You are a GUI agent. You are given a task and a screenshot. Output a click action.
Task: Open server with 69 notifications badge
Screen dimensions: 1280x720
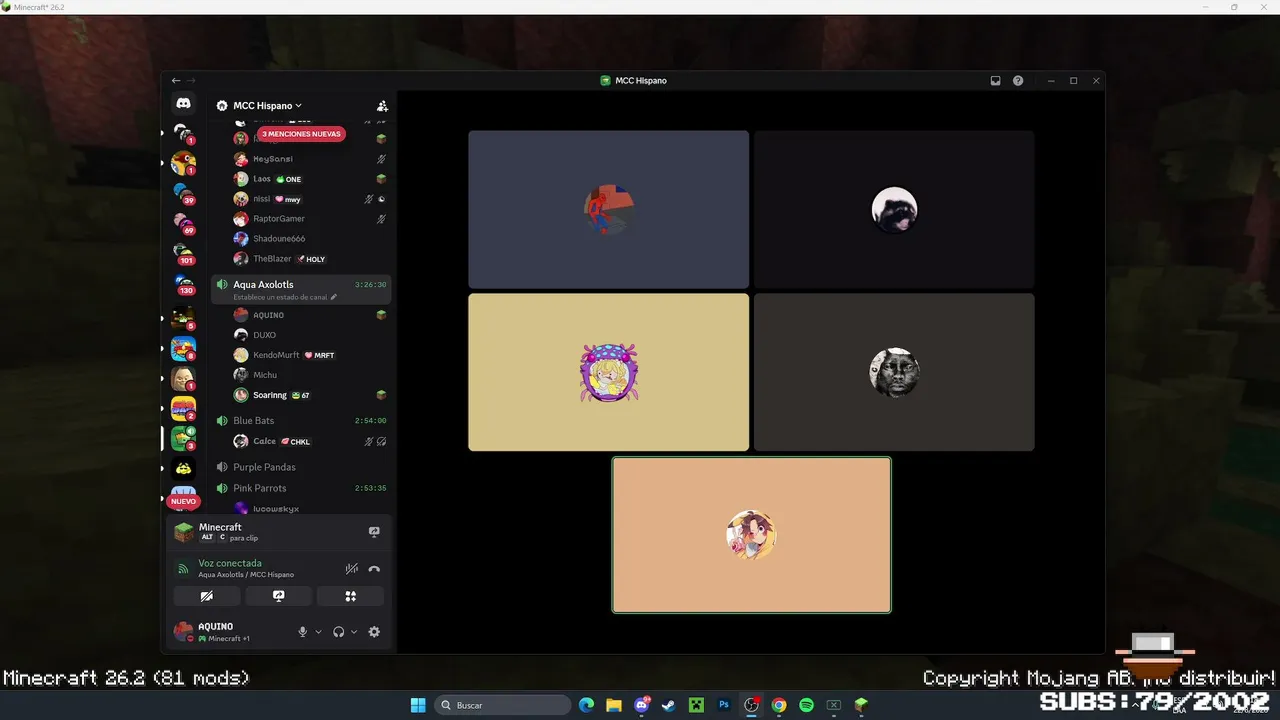click(x=183, y=224)
